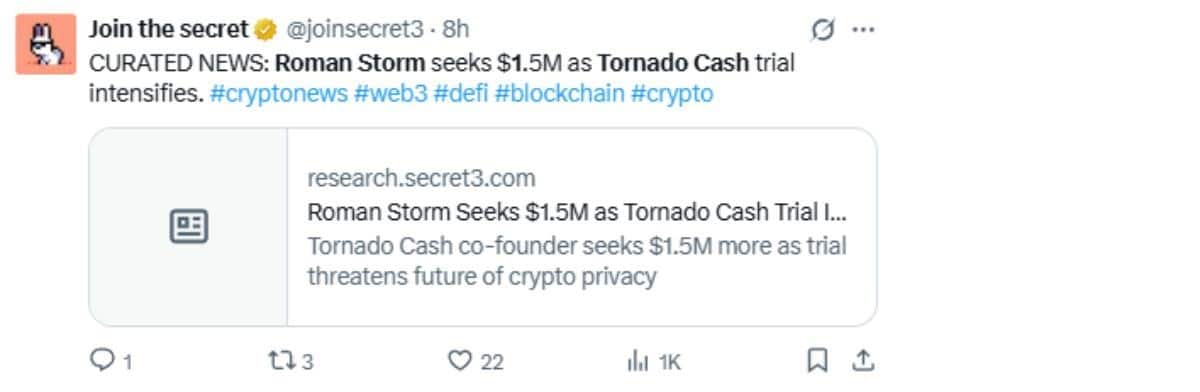The image size is (1200, 392).
Task: Repost this tweet with the retweet icon
Action: [281, 360]
